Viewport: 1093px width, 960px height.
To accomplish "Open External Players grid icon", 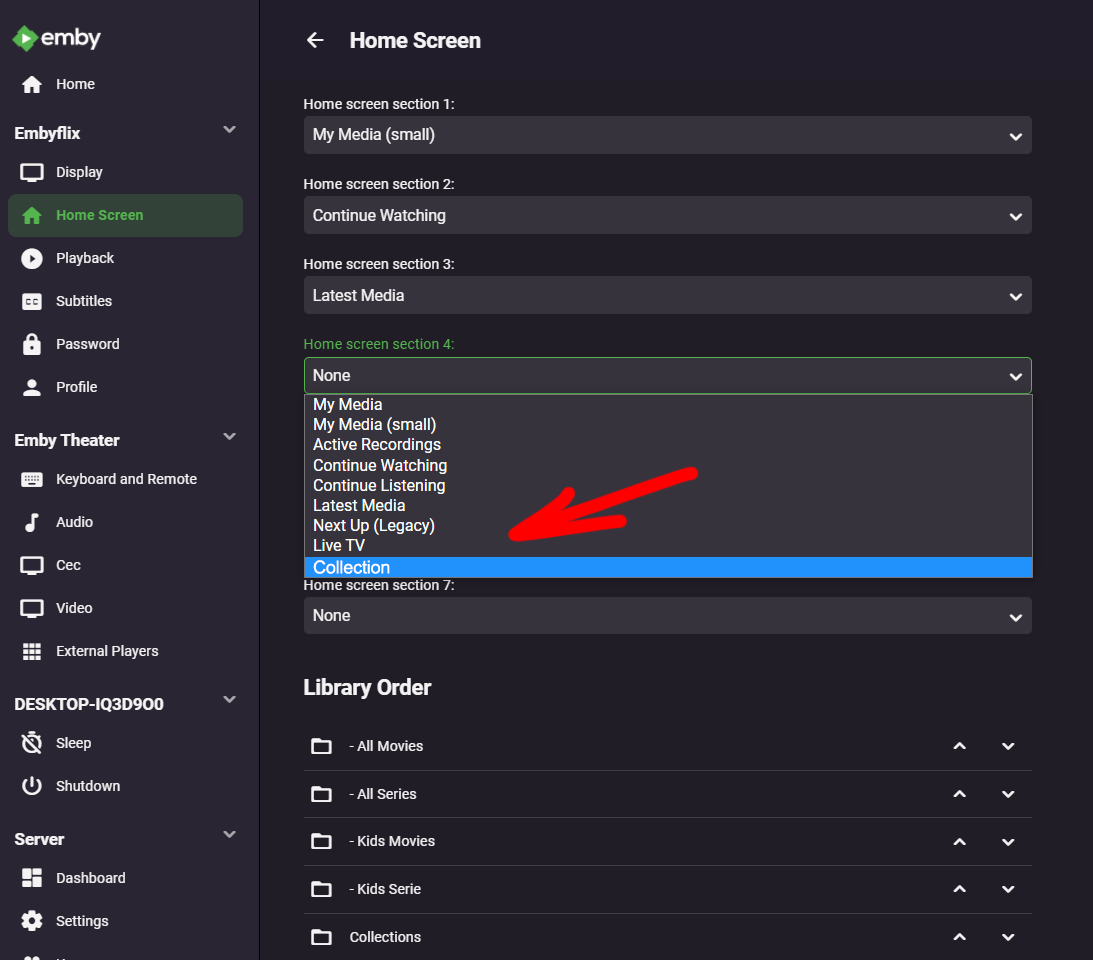I will [32, 651].
